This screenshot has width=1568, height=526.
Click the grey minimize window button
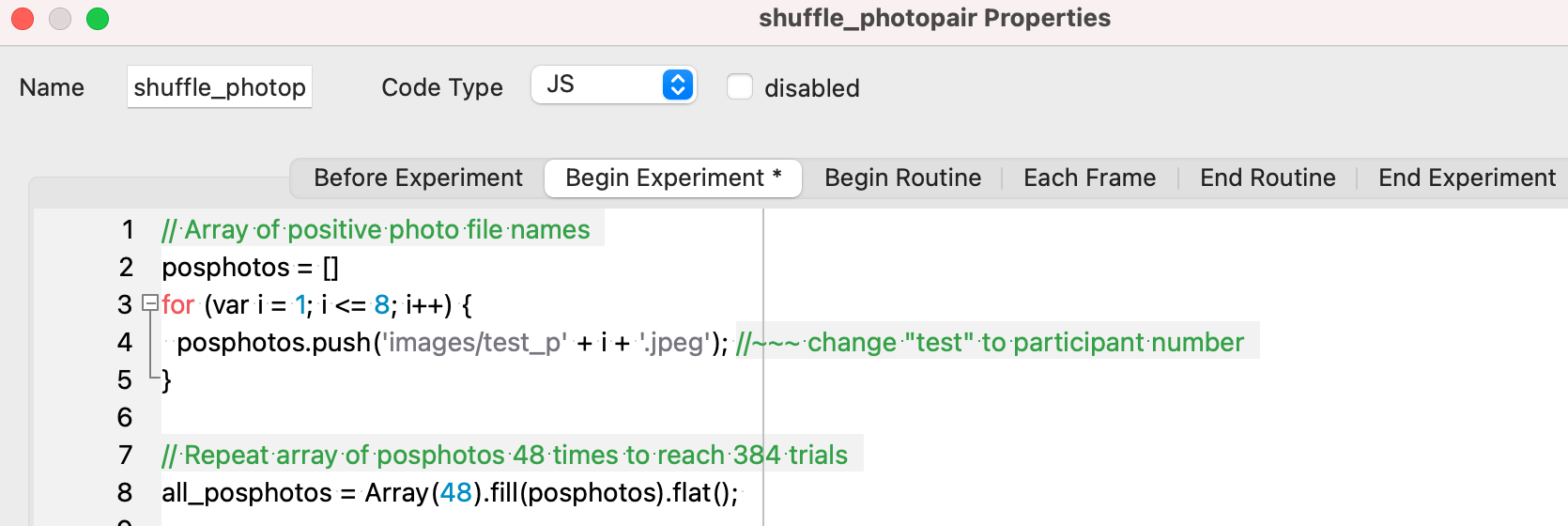pyautogui.click(x=60, y=19)
